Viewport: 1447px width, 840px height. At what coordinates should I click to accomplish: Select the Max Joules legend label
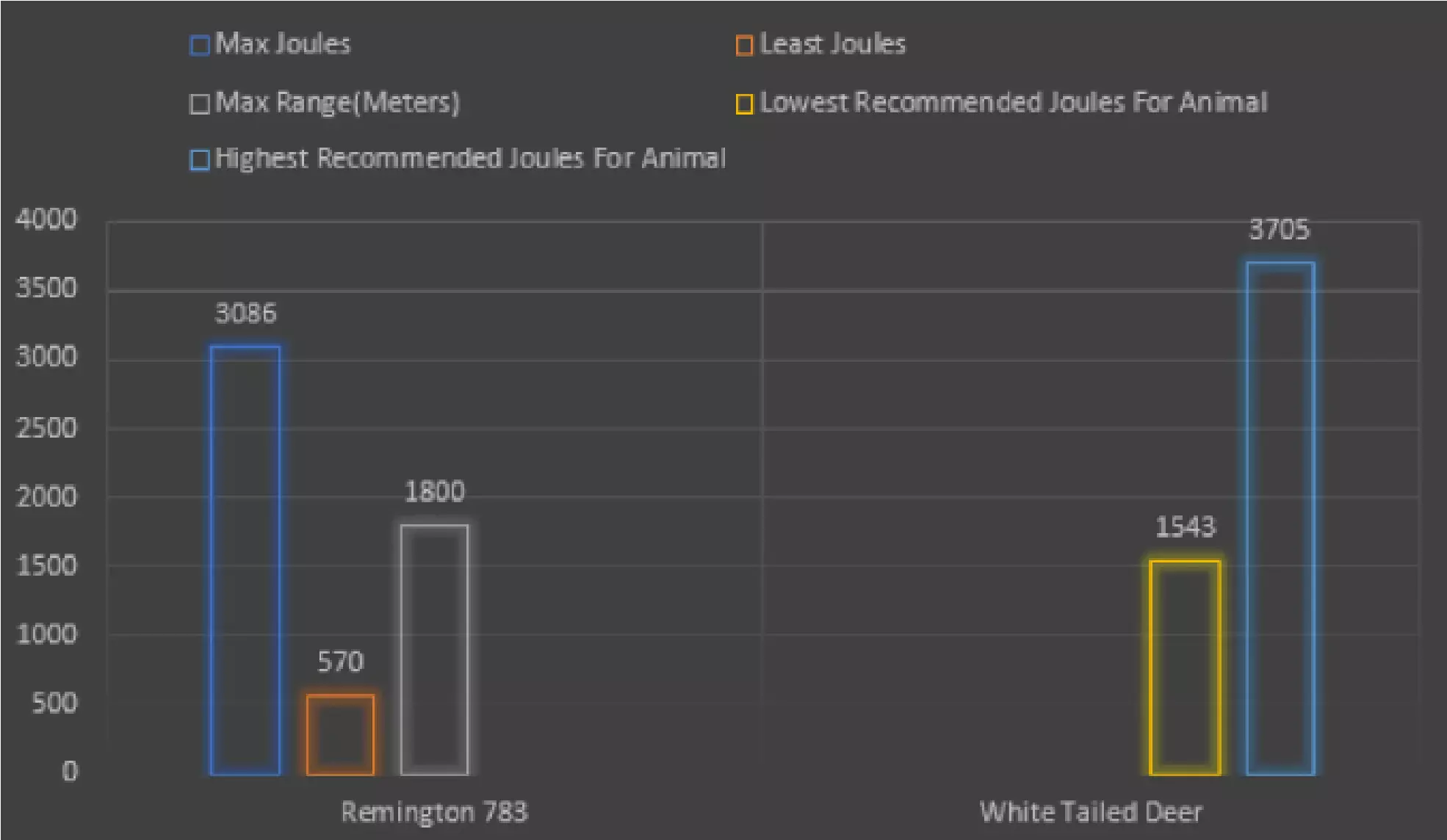tap(283, 44)
